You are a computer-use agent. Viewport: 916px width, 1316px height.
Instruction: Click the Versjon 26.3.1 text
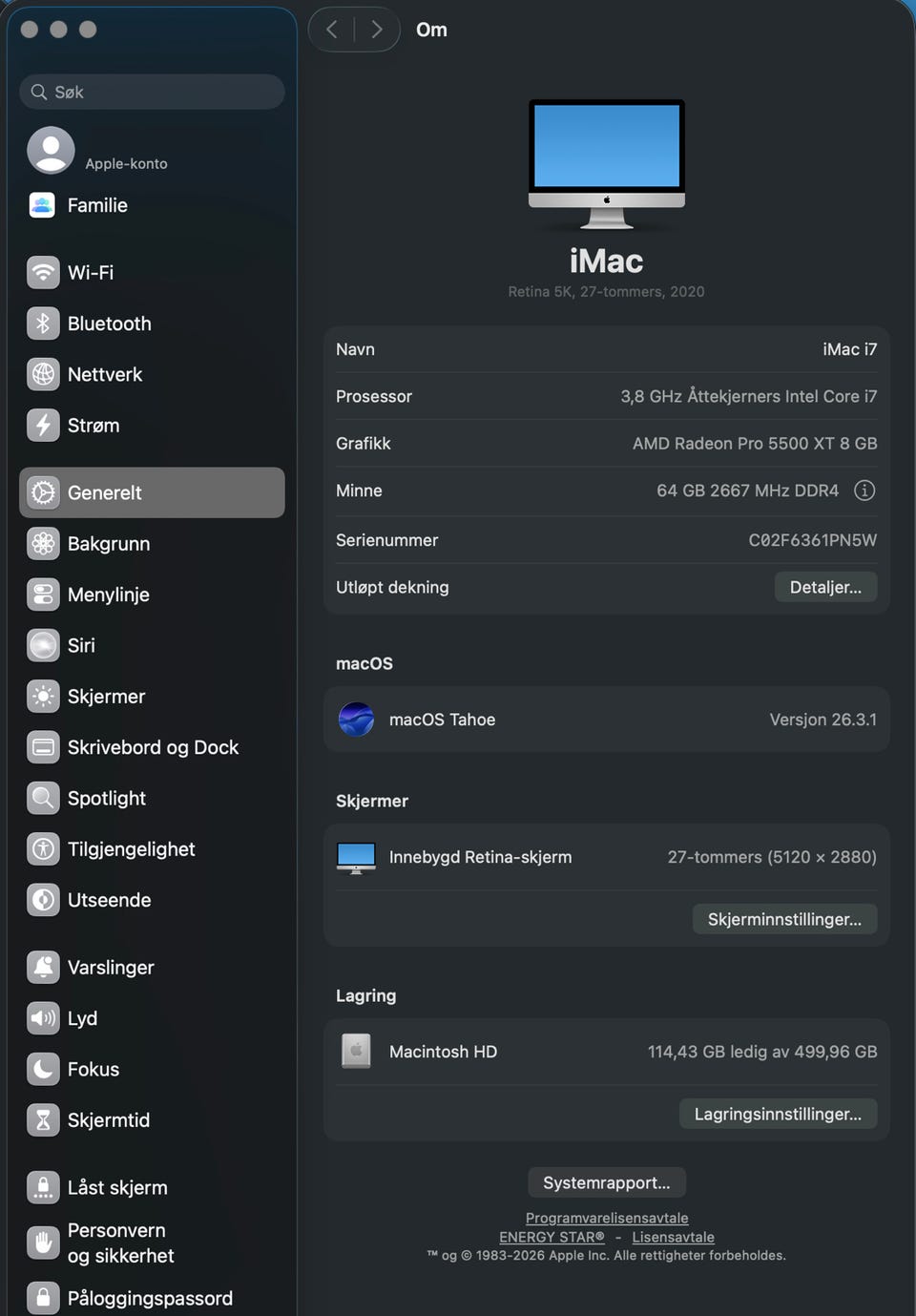tap(822, 720)
